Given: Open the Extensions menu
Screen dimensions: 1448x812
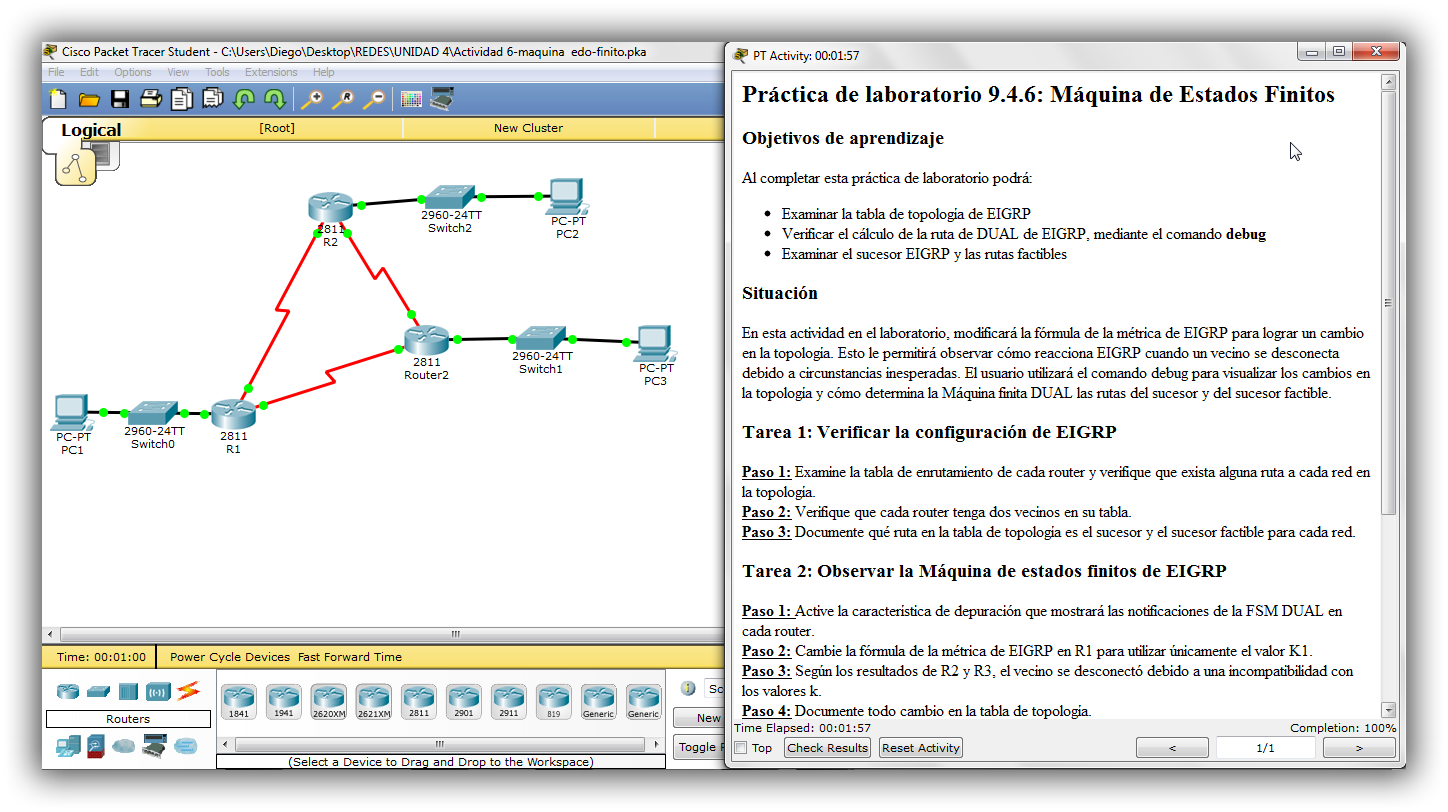Looking at the screenshot, I should 270,71.
